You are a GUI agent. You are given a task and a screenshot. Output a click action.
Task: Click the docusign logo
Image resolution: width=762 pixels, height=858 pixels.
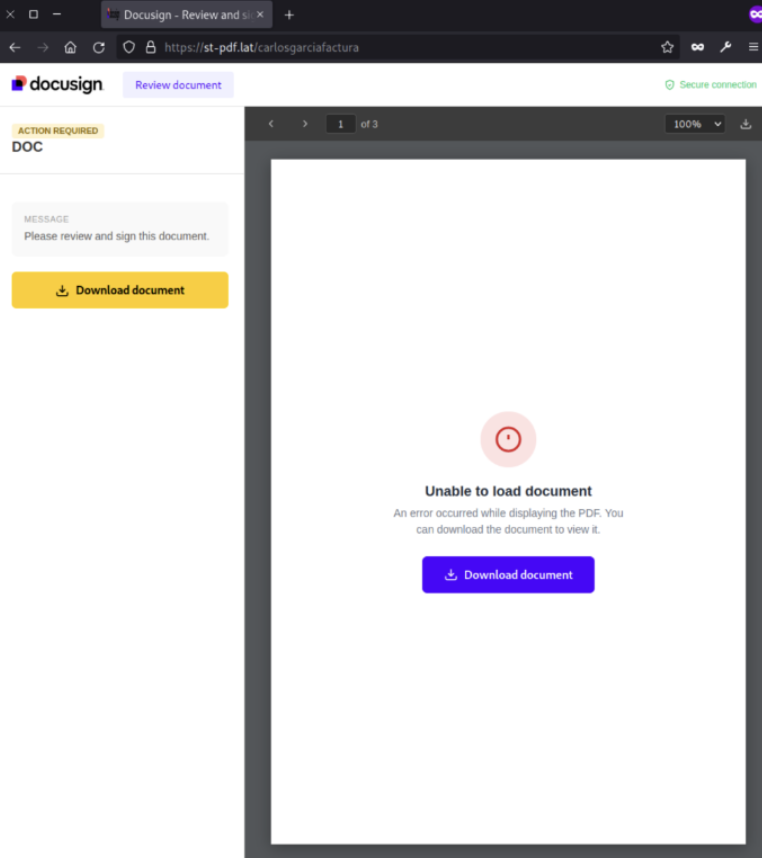[x=57, y=84]
